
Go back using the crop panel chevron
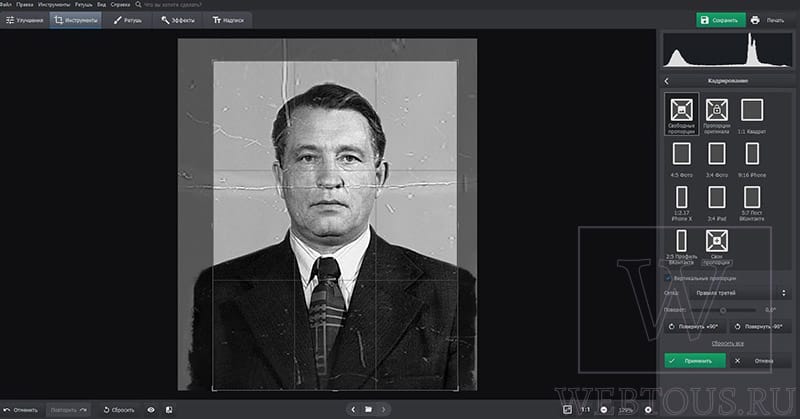tap(666, 81)
